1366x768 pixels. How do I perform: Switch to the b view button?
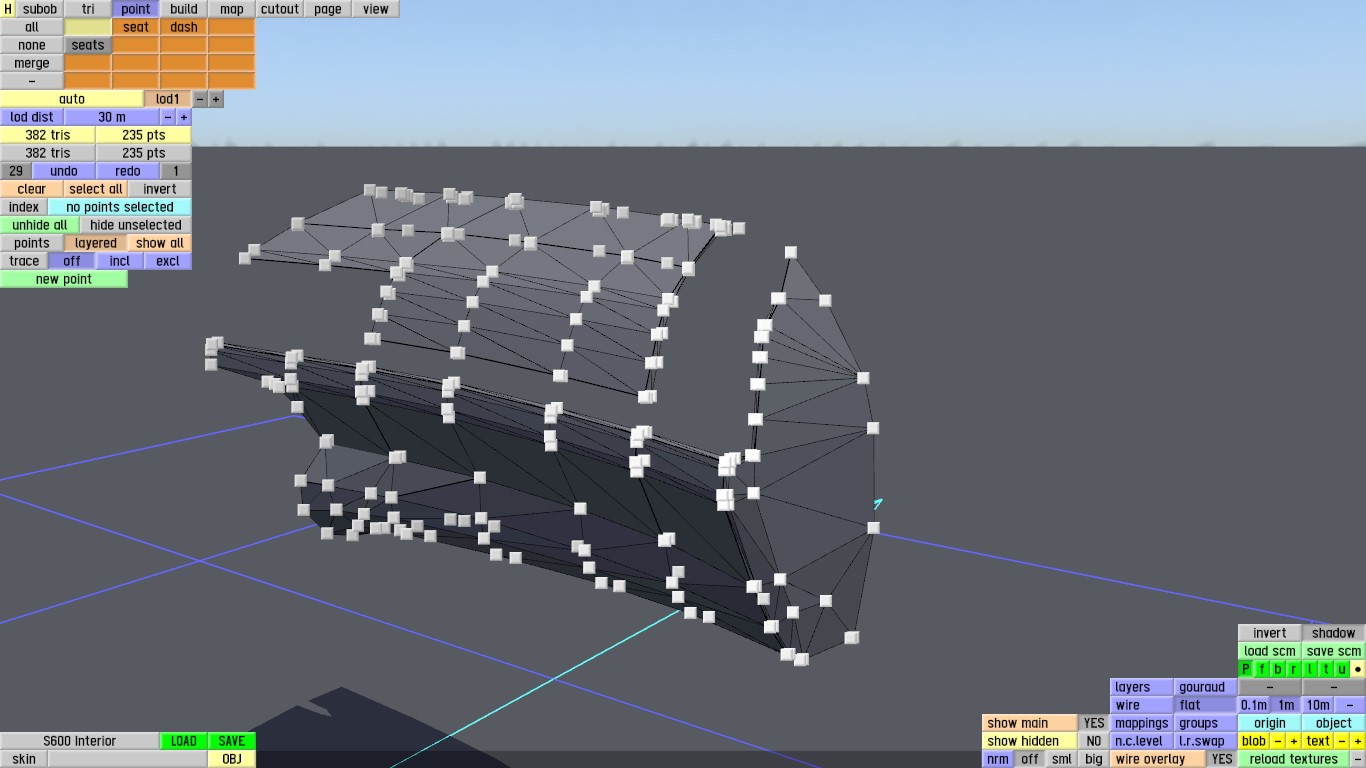pyautogui.click(x=1278, y=669)
